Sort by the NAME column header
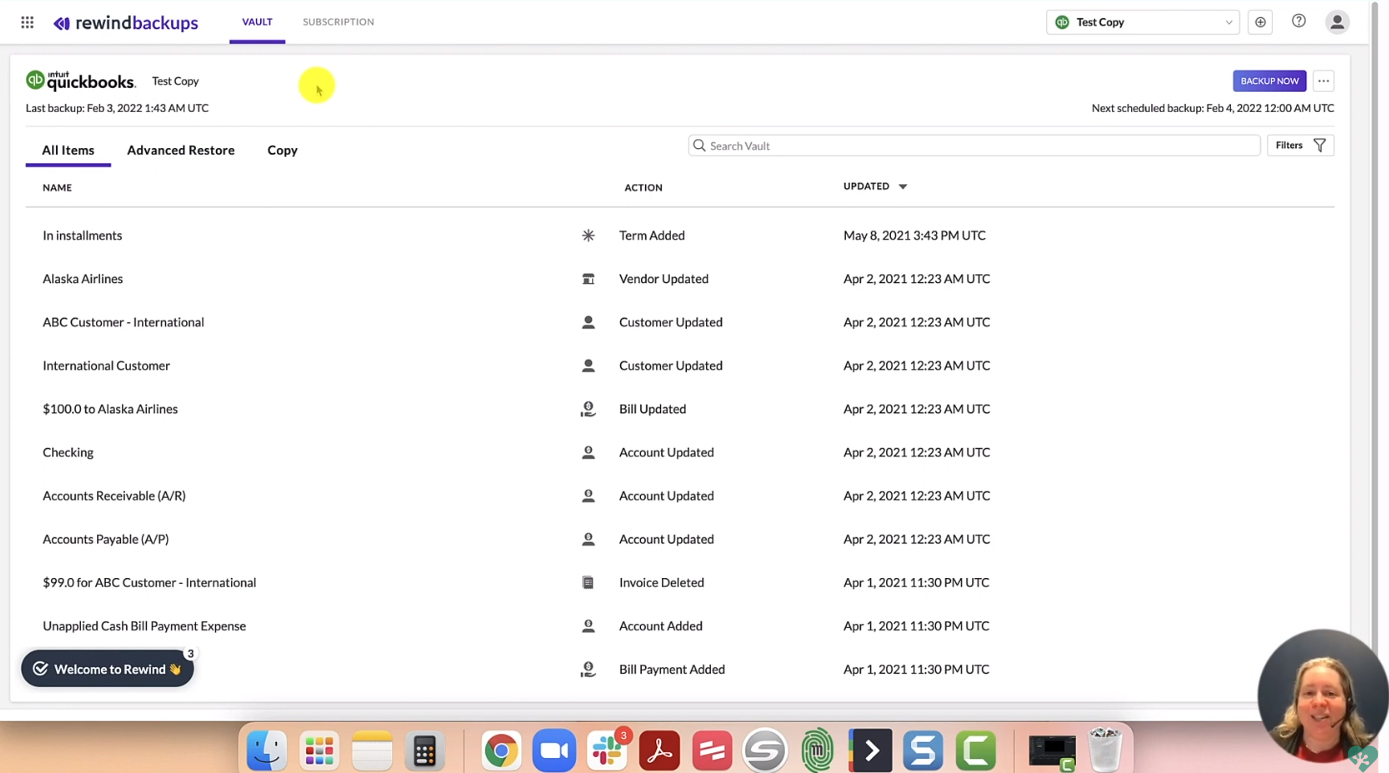 point(57,188)
